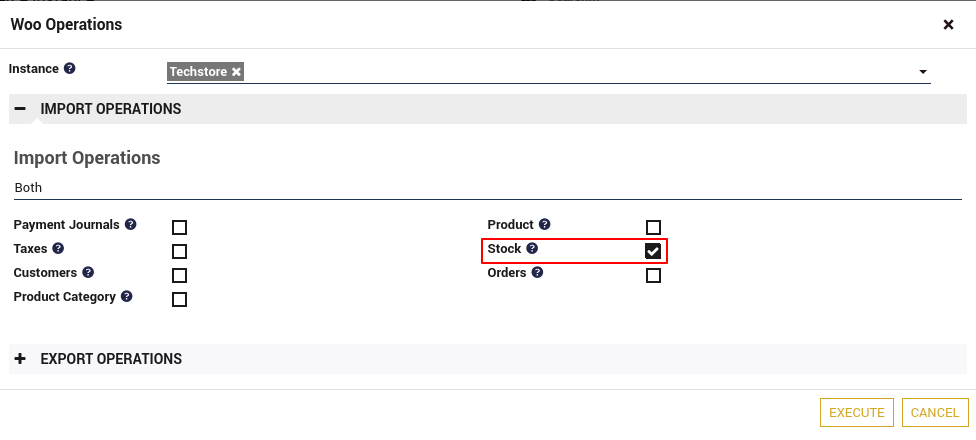Click the help icon beside Product

click(545, 225)
